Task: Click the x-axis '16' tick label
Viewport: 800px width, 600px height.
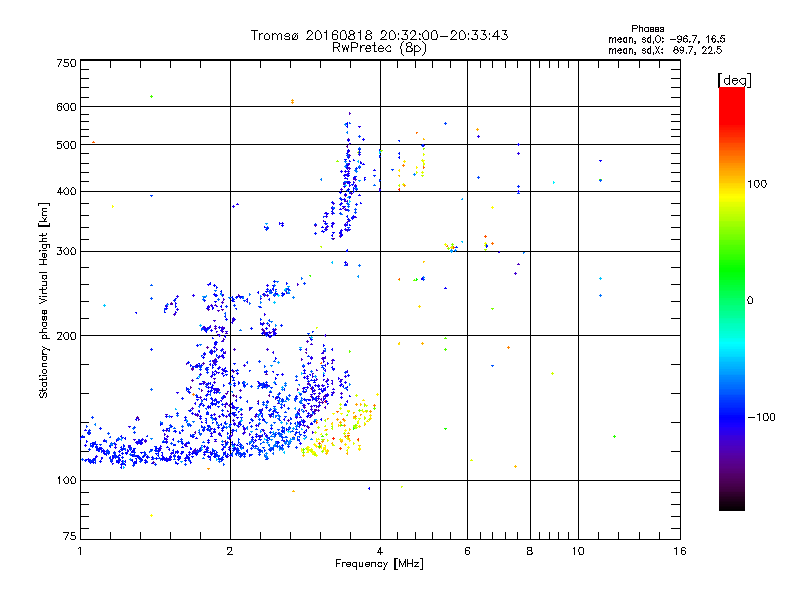Action: 680,551
